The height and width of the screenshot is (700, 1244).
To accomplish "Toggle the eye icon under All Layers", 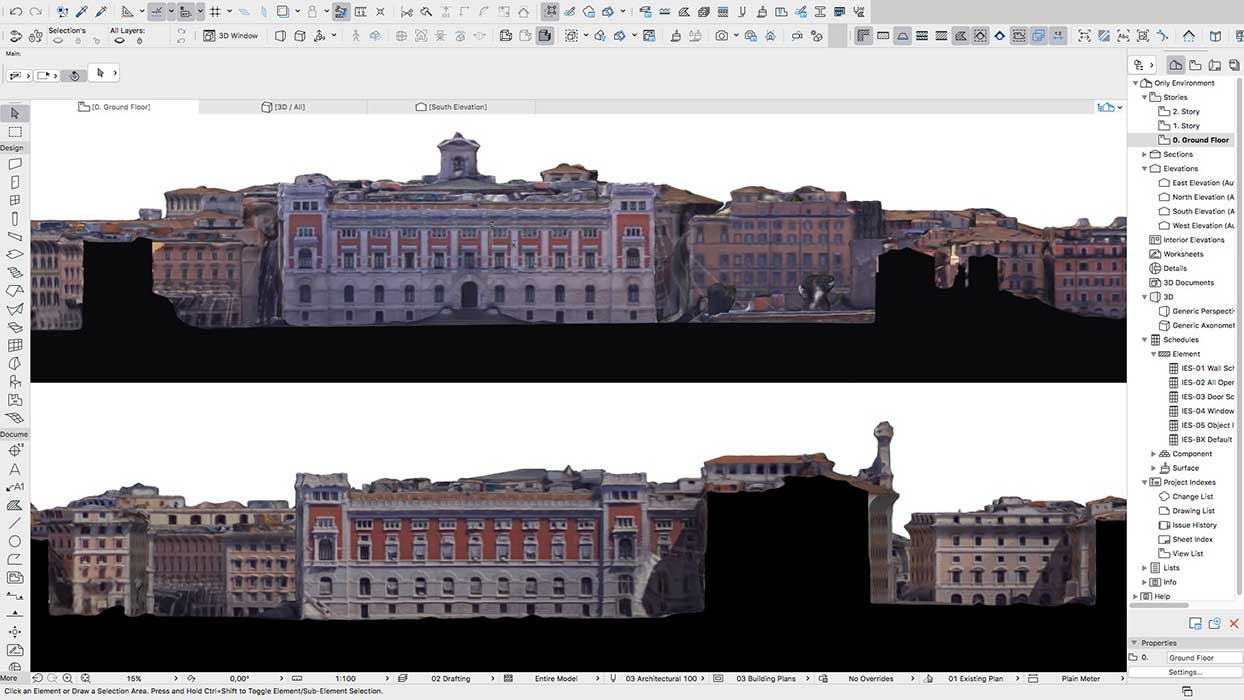I will [x=119, y=41].
